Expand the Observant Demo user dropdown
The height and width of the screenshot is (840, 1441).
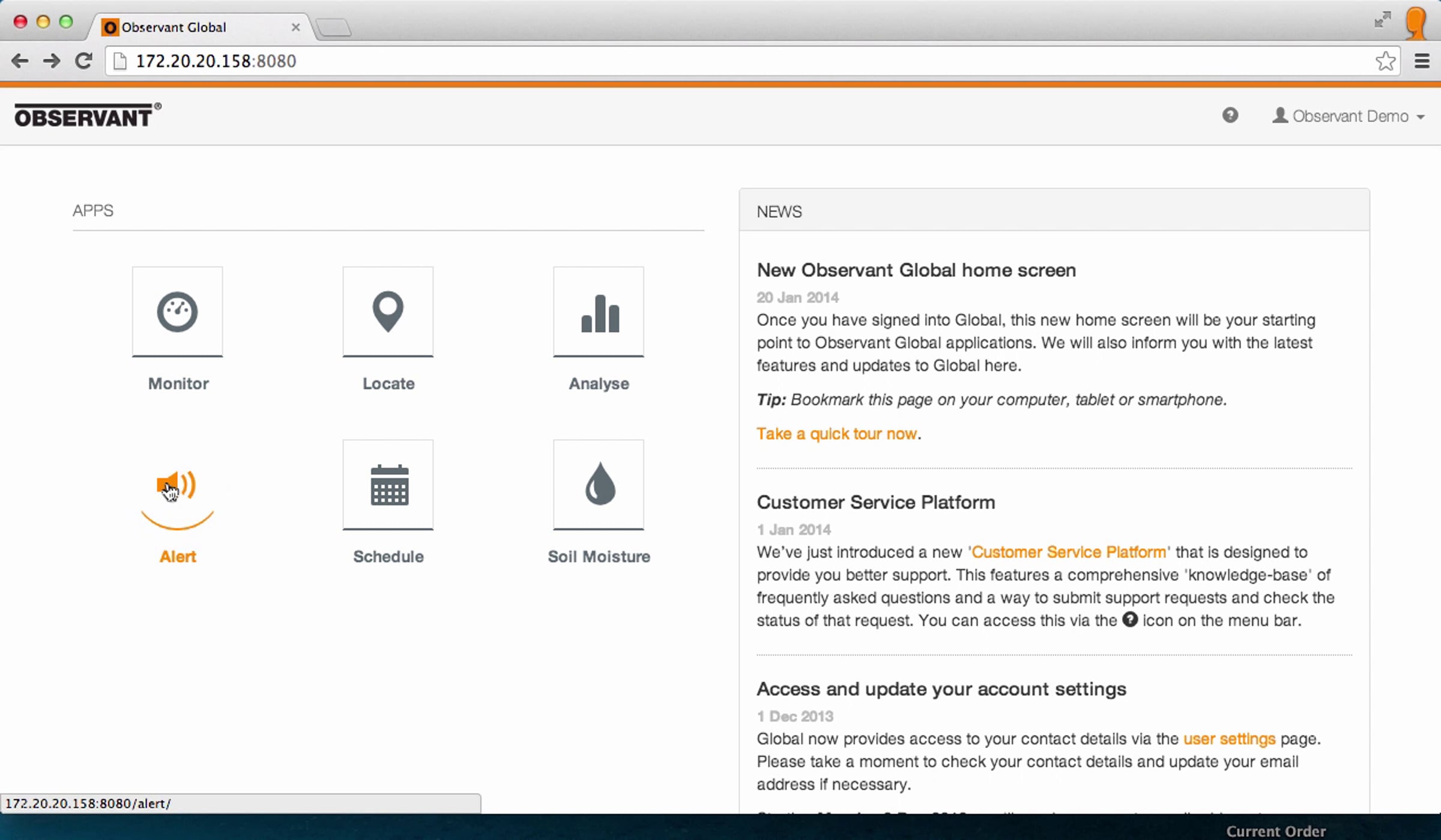pos(1349,116)
